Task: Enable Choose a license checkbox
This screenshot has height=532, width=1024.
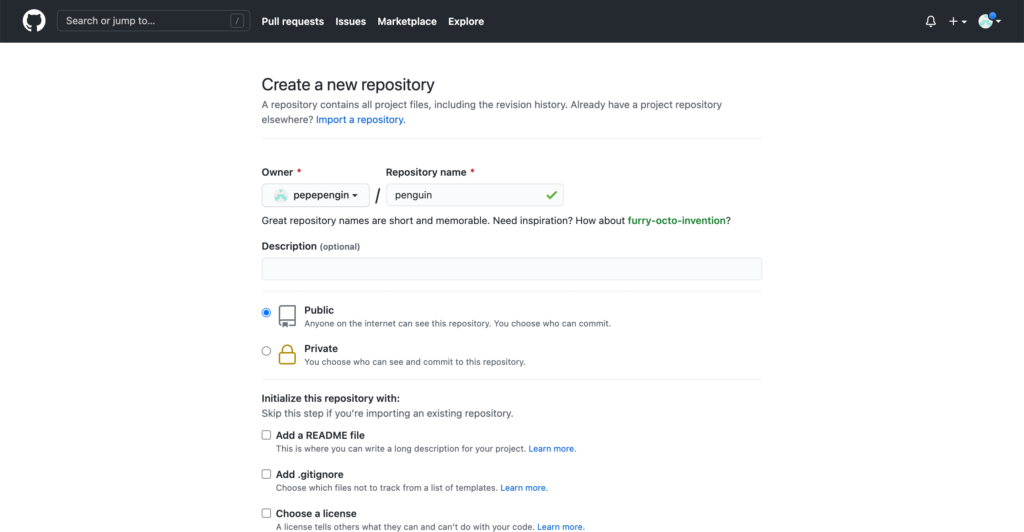Action: click(266, 513)
